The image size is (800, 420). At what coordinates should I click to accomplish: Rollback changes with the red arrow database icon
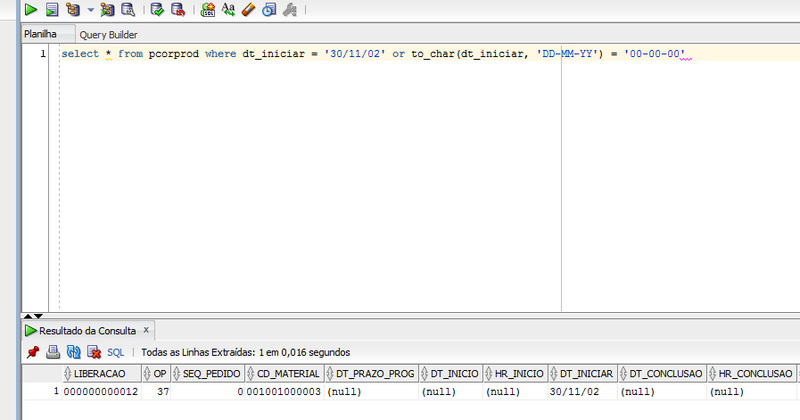(x=178, y=10)
